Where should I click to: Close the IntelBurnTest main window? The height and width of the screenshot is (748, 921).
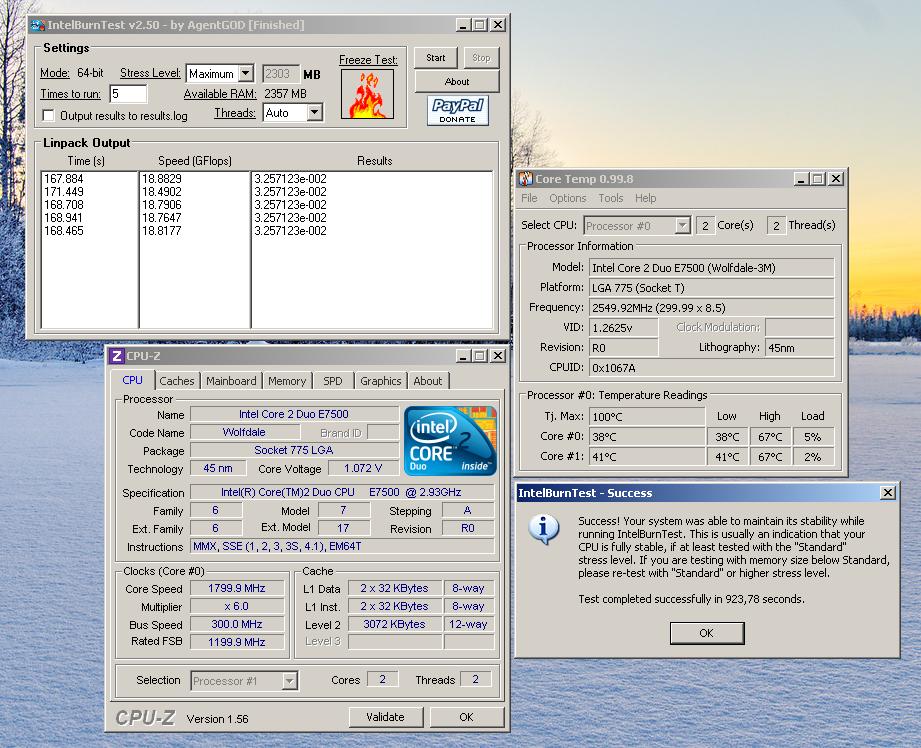(498, 25)
